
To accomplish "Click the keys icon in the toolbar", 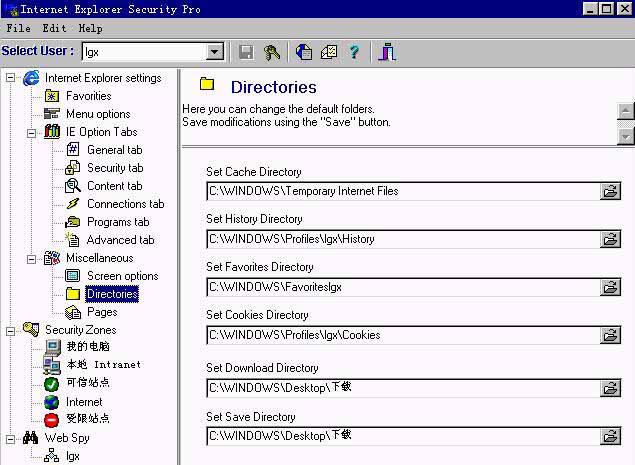I will 272,52.
